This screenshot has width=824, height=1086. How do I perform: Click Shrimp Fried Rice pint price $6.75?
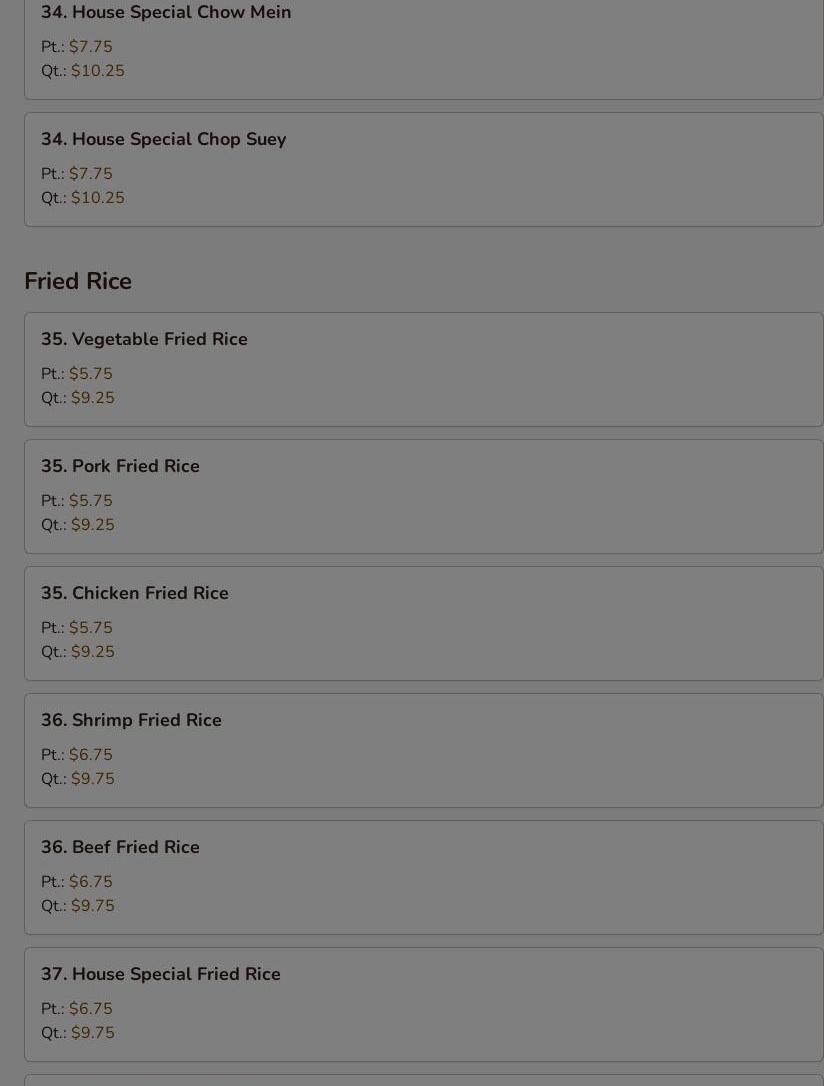pyautogui.click(x=90, y=755)
